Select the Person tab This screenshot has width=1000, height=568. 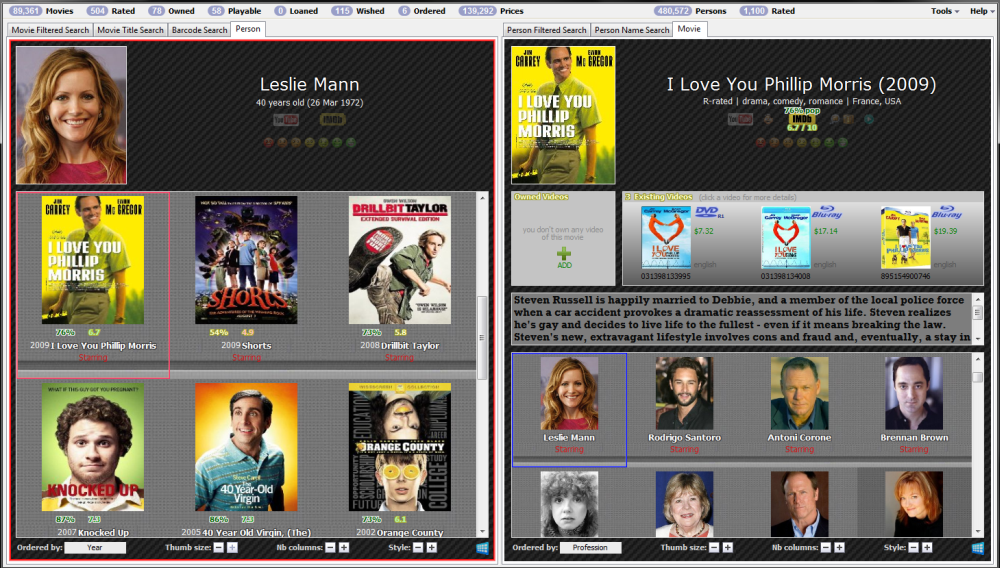(x=247, y=29)
